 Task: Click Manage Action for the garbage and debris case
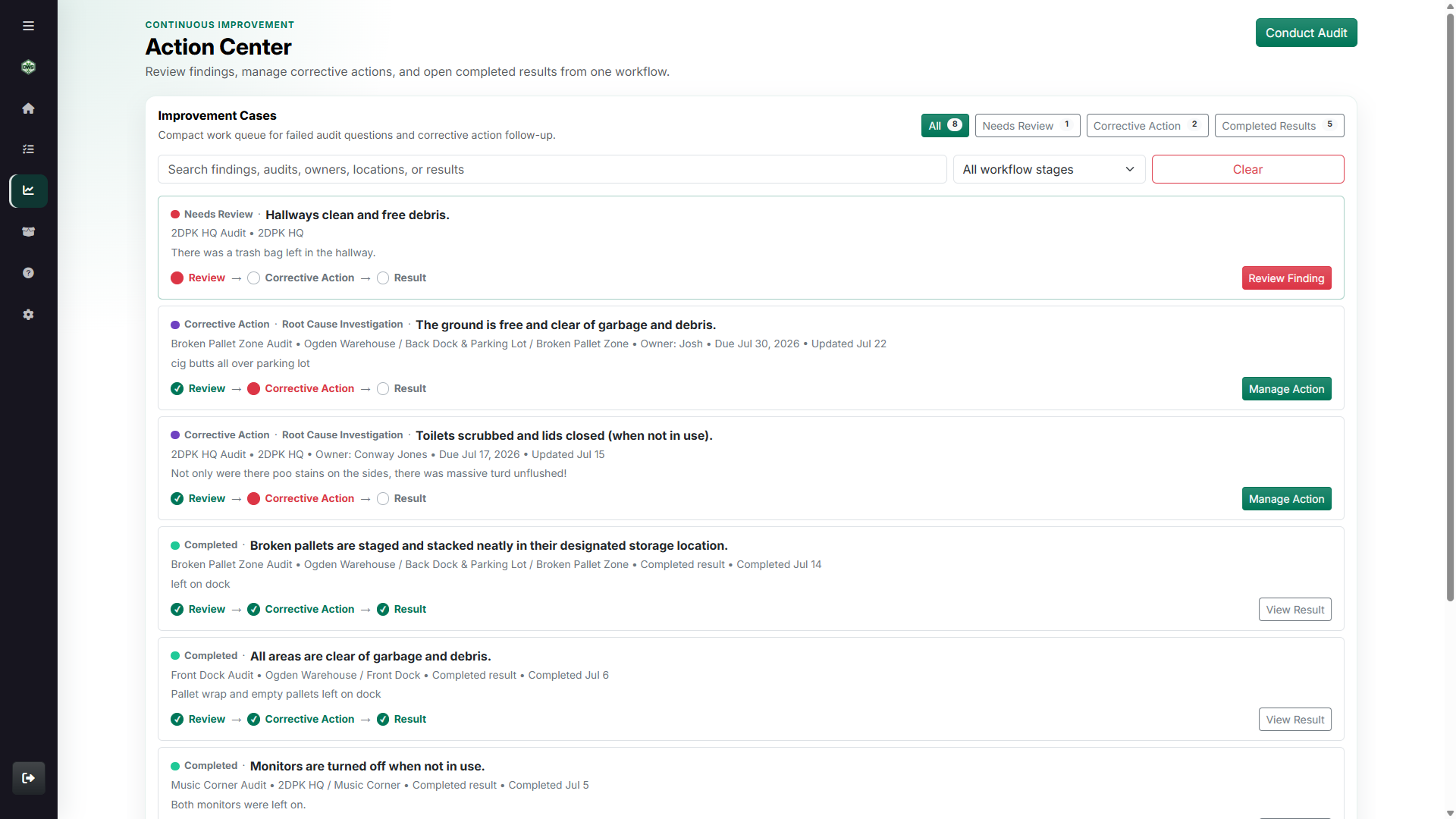(x=1286, y=389)
